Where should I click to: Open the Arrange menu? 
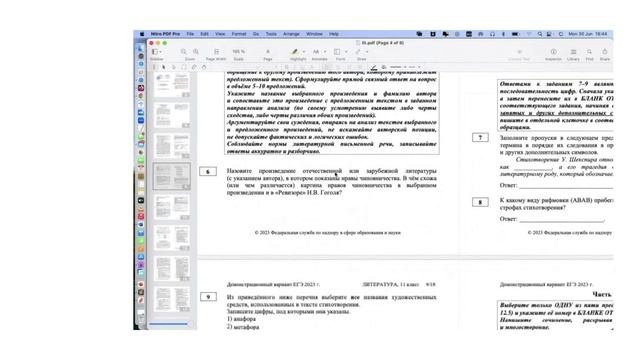291,34
